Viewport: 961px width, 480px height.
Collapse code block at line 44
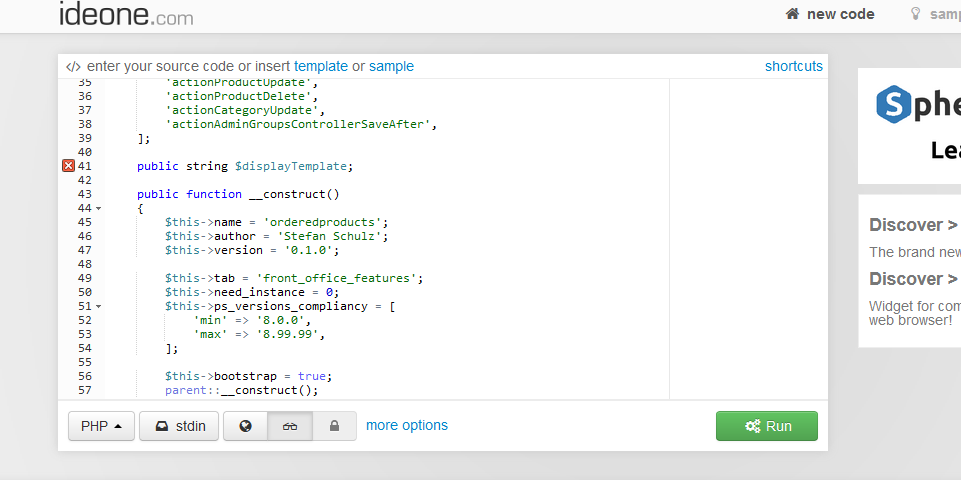pos(99,208)
